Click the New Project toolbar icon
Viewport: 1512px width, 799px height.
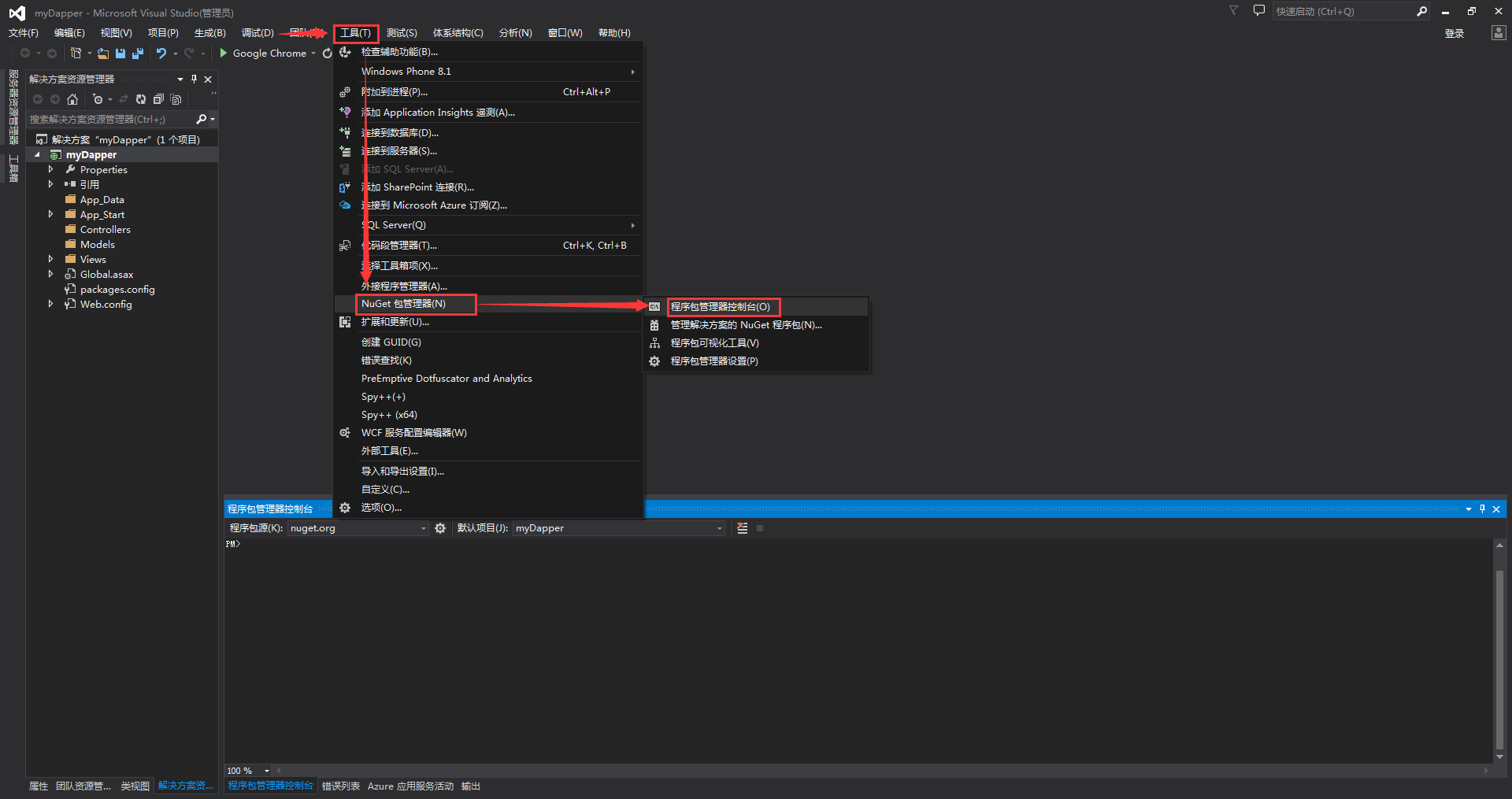pyautogui.click(x=76, y=53)
